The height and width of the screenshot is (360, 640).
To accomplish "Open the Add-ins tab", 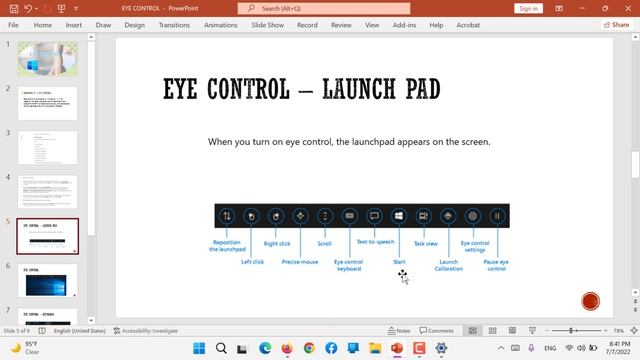I will point(404,25).
